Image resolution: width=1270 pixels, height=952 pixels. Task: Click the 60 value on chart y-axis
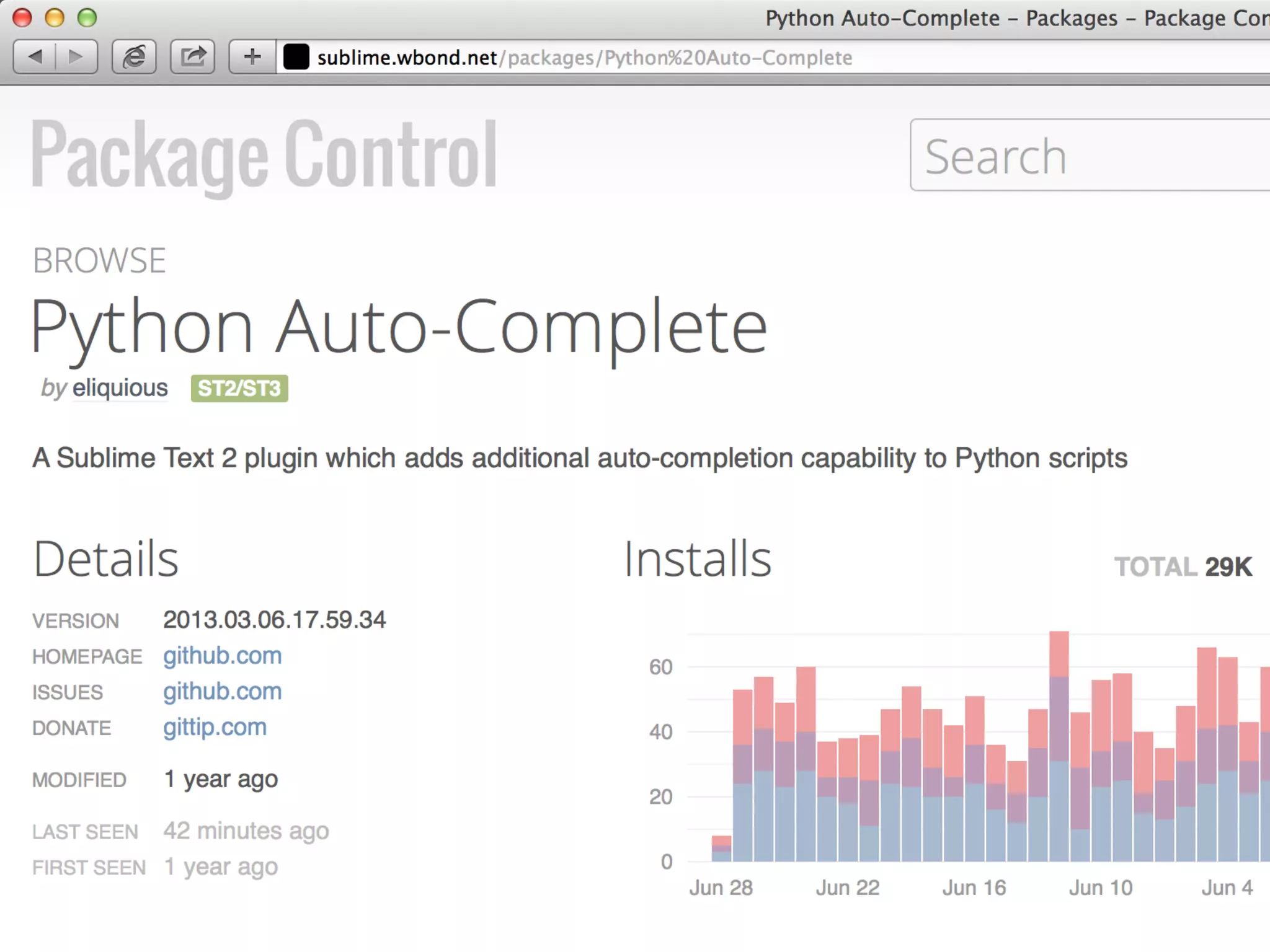(661, 668)
